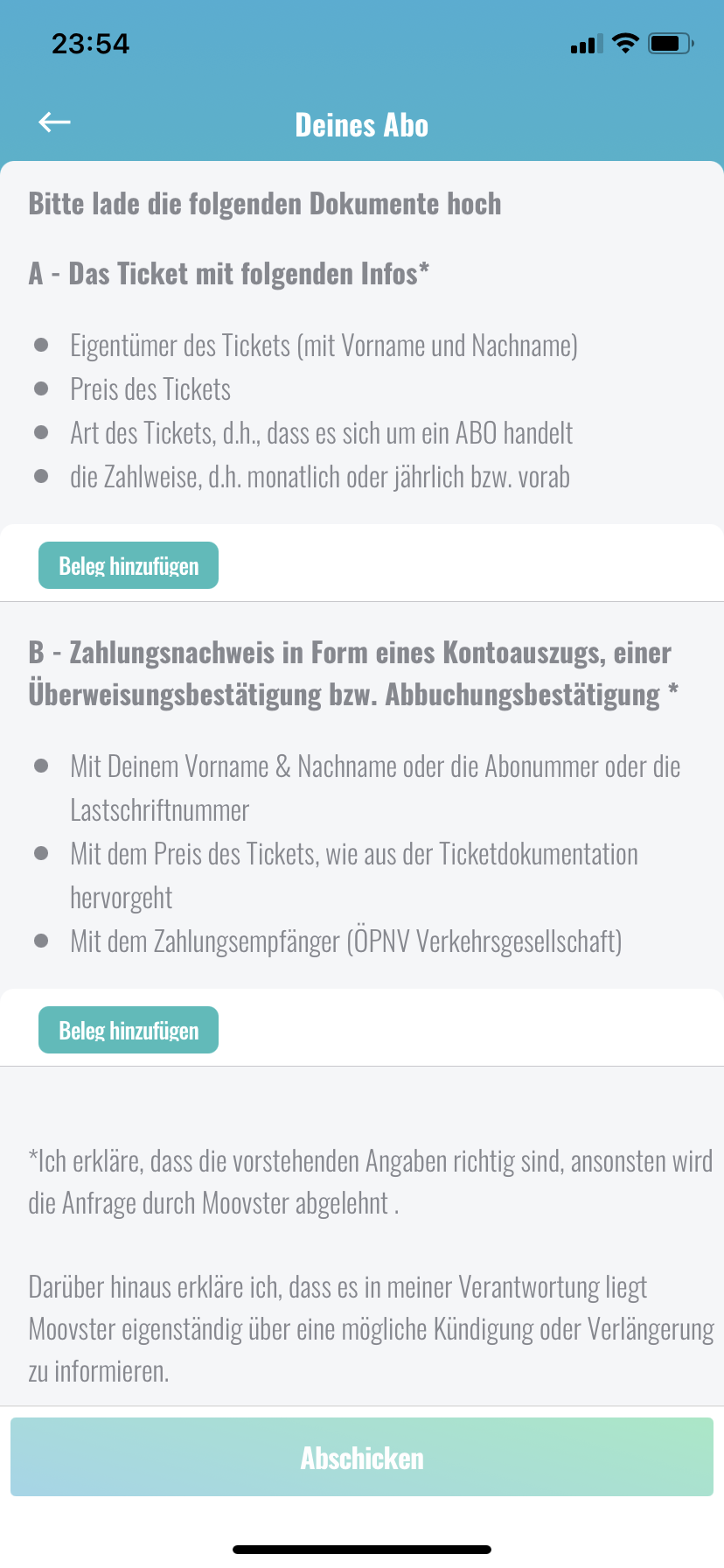The width and height of the screenshot is (724, 1568).
Task: Tap the heading "Bitte lade die folgenden Dokumente hoch"
Action: [265, 204]
